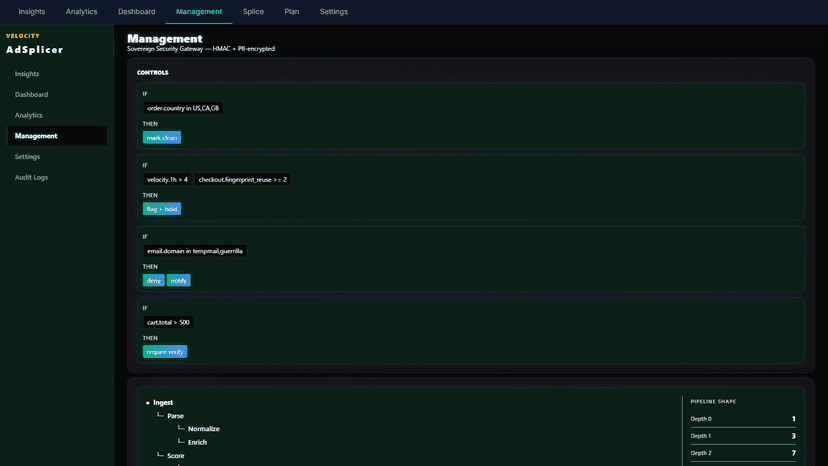The image size is (828, 466).
Task: Click the 'flag + hold' action chip
Action: pyautogui.click(x=162, y=209)
